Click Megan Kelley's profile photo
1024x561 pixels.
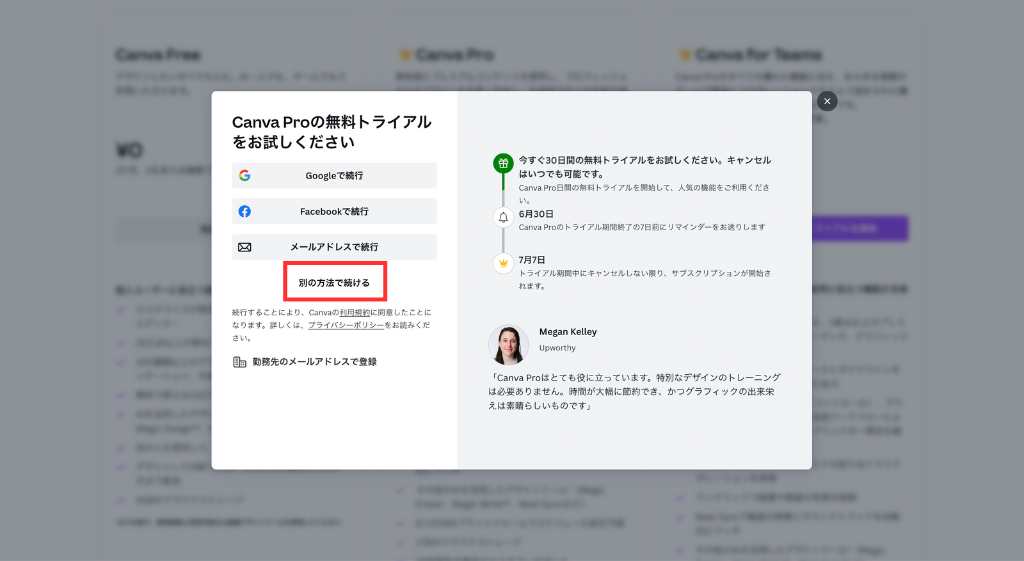point(508,344)
